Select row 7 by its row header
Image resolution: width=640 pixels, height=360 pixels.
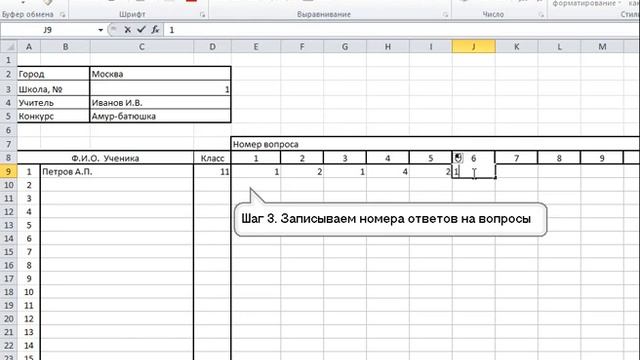(x=9, y=144)
